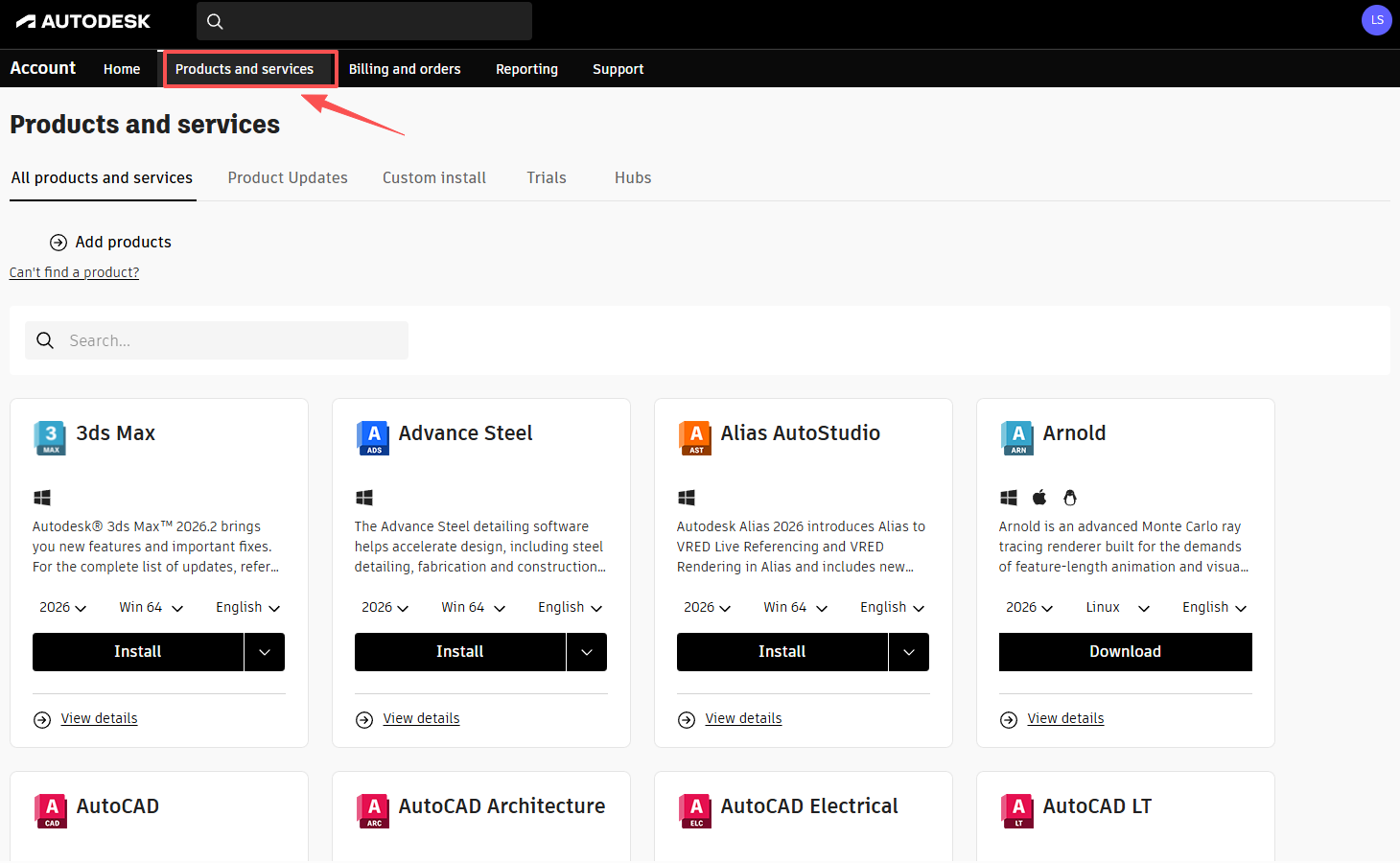The height and width of the screenshot is (863, 1400).
Task: Open View details for Advance Steel
Action: pos(421,718)
